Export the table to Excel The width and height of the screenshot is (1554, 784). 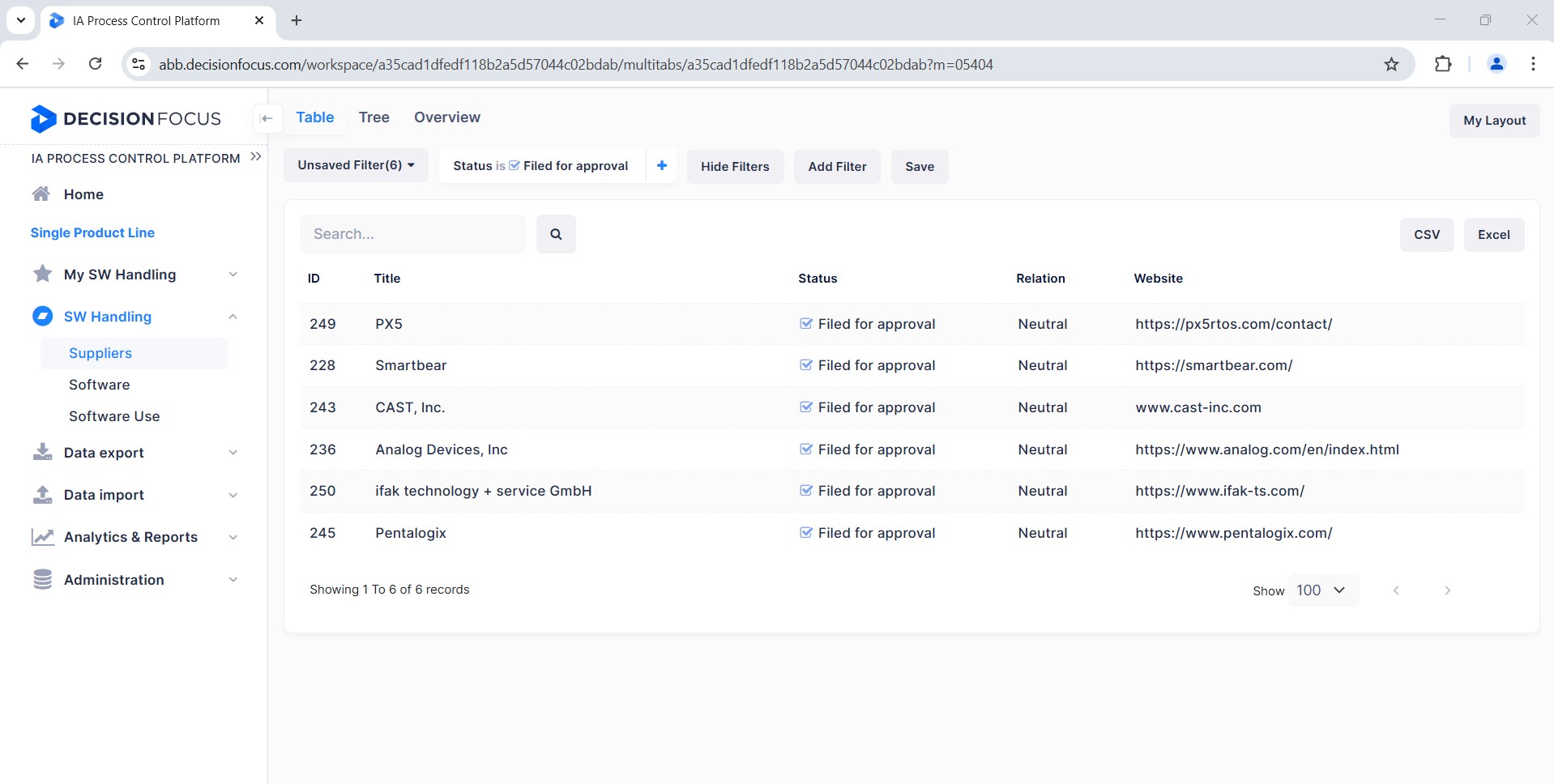click(1493, 235)
